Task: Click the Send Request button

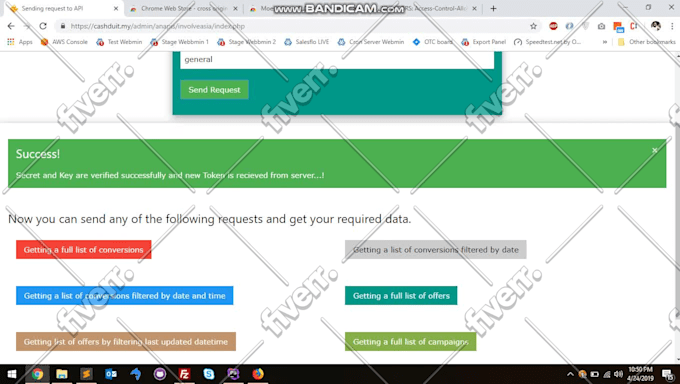Action: tap(214, 90)
